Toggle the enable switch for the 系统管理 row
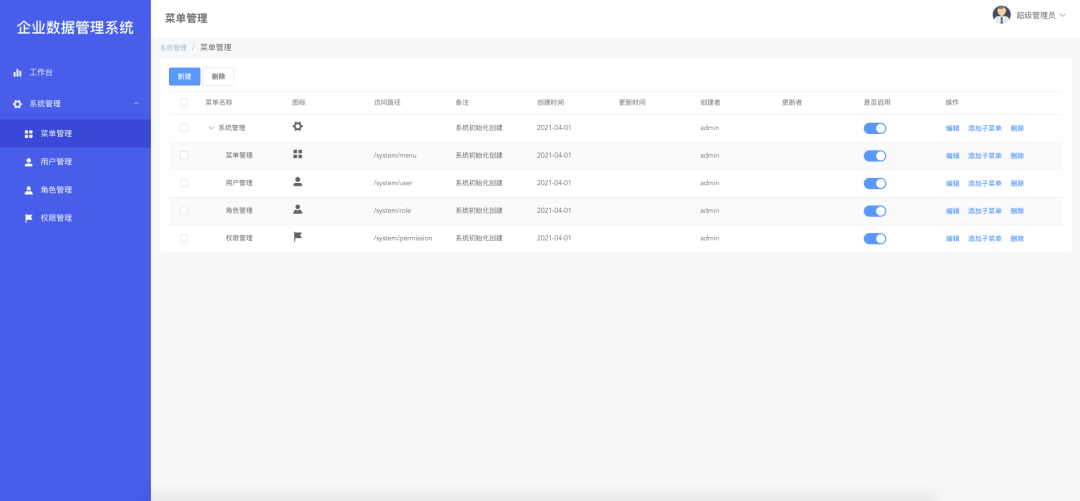1080x501 pixels. pyautogui.click(x=875, y=128)
